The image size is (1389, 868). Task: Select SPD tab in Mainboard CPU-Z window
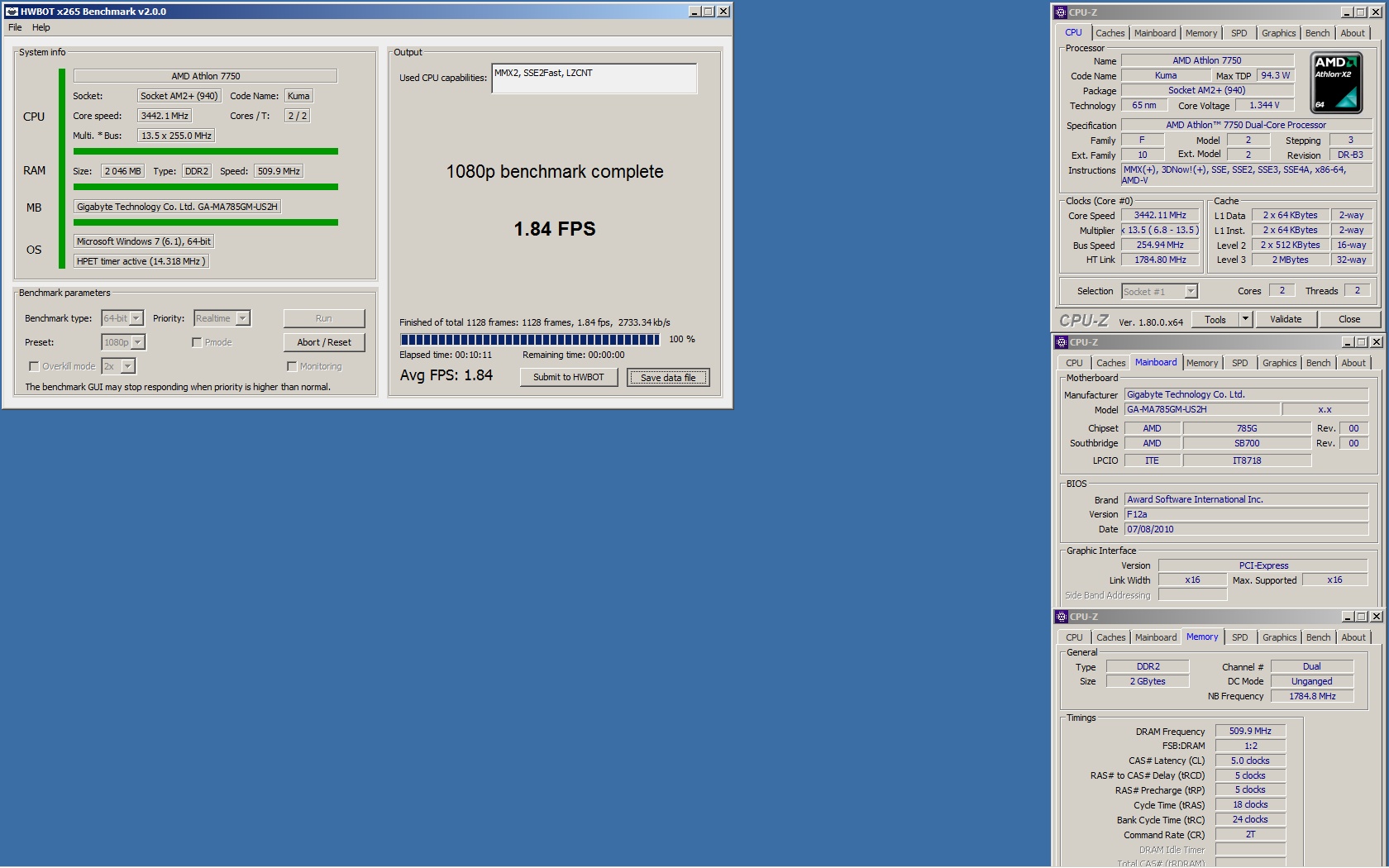tap(1239, 363)
